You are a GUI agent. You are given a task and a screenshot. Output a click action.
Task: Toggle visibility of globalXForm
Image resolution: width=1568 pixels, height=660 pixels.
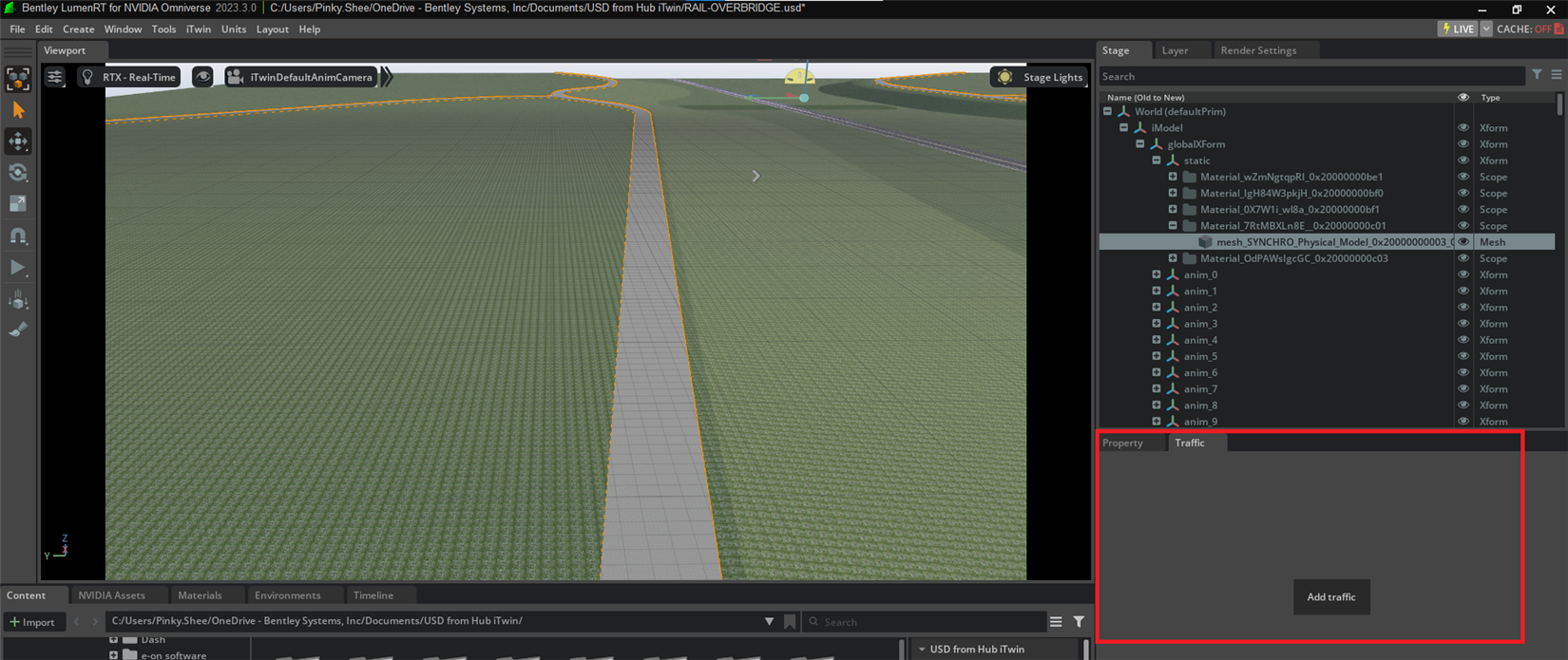coord(1463,143)
